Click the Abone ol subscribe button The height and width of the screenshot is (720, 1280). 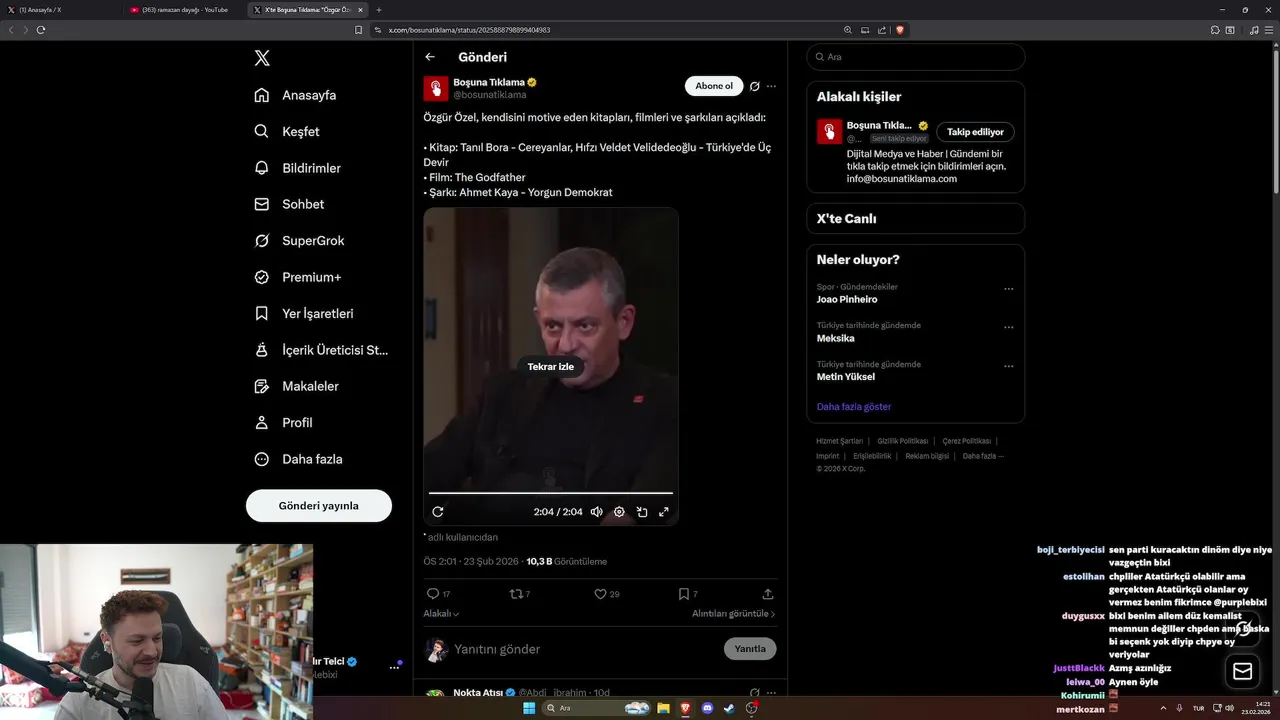click(x=714, y=86)
